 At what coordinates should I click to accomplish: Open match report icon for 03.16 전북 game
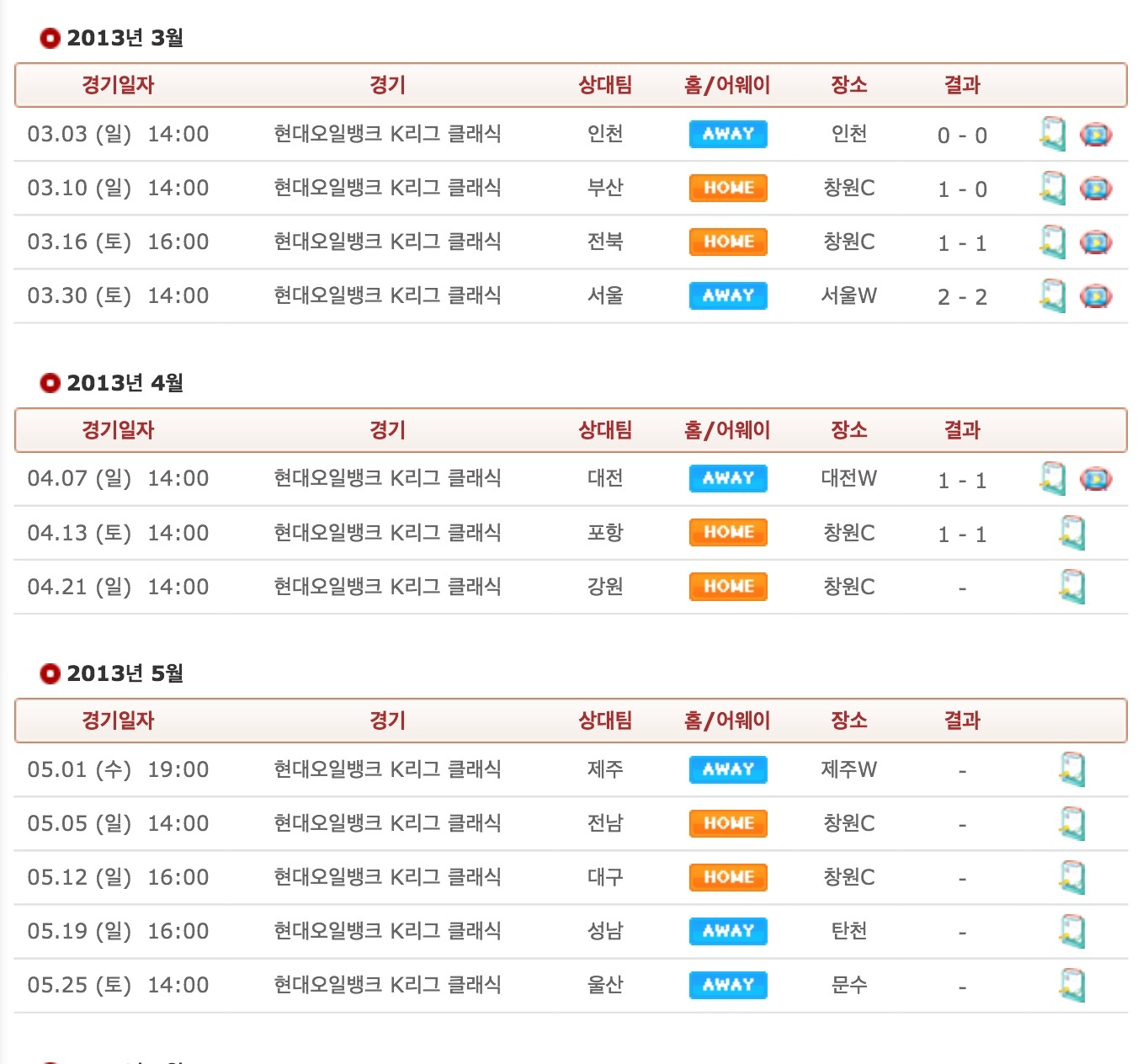(x=1053, y=242)
